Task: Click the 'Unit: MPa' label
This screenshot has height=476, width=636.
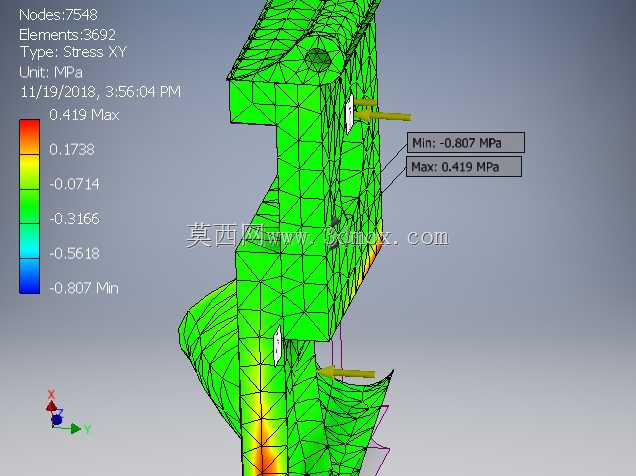Action: [x=51, y=73]
